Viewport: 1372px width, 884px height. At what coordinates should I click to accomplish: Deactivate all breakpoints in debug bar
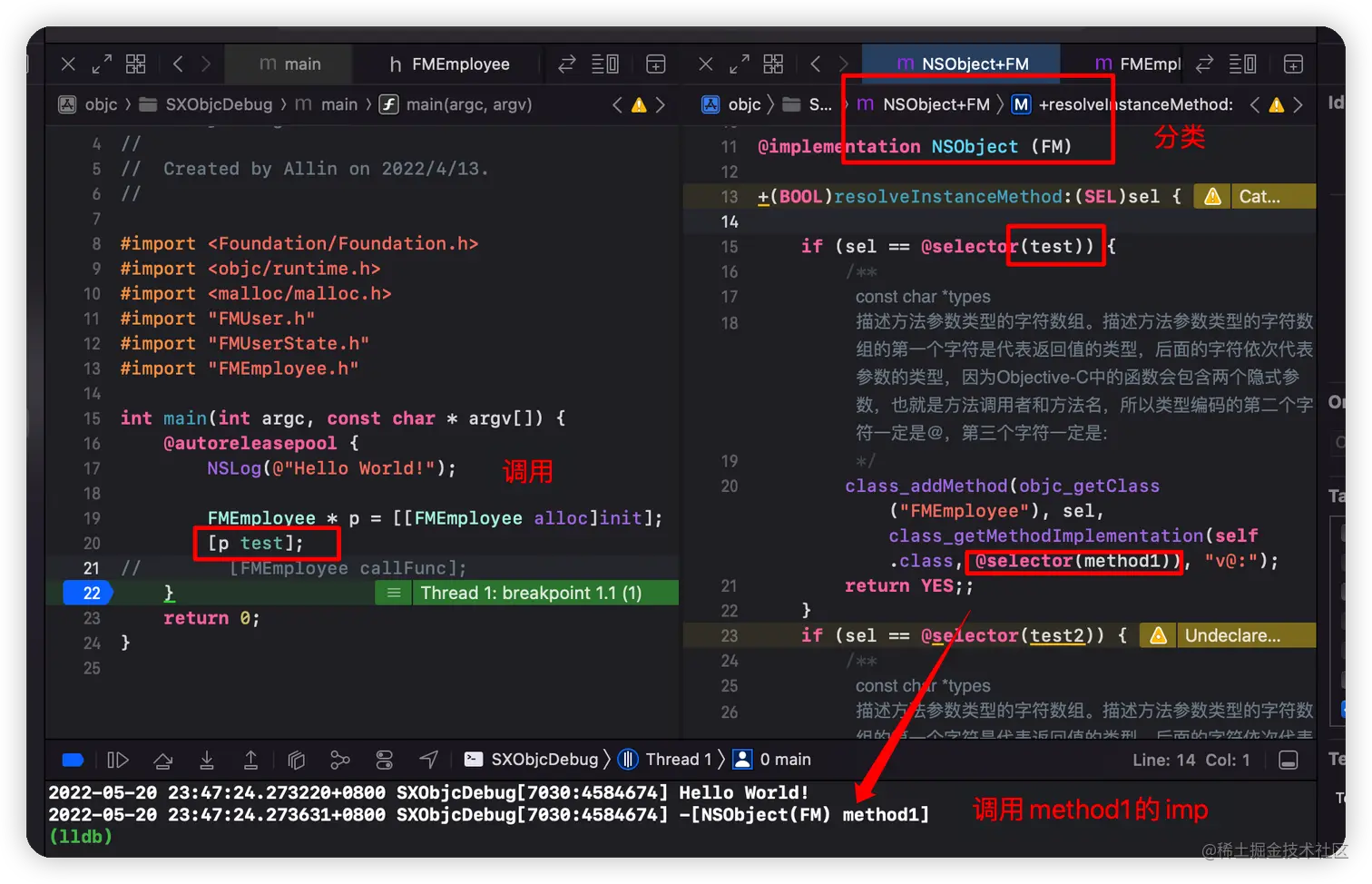(73, 760)
